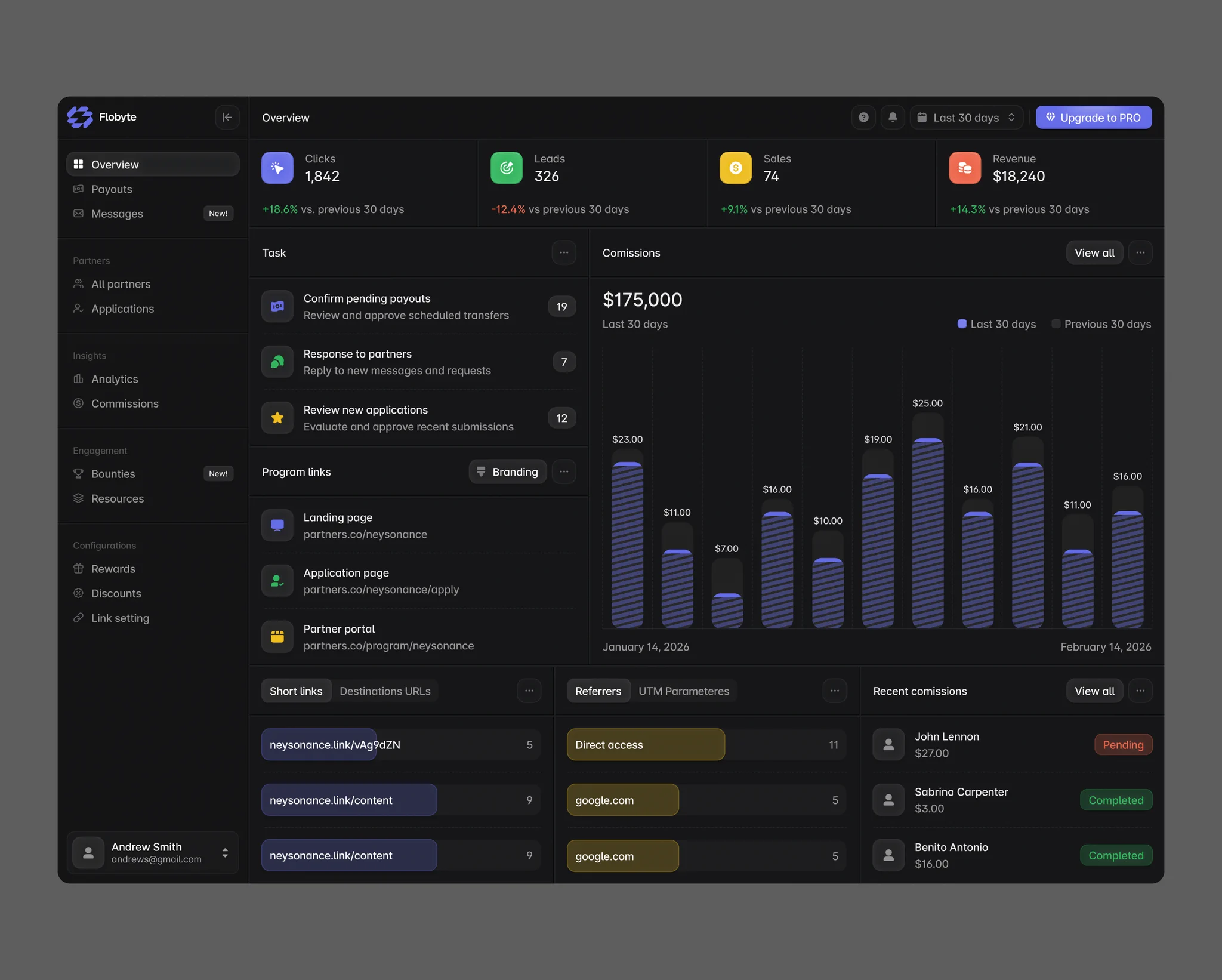Open the Task panel more options menu
1222x980 pixels.
[x=564, y=252]
